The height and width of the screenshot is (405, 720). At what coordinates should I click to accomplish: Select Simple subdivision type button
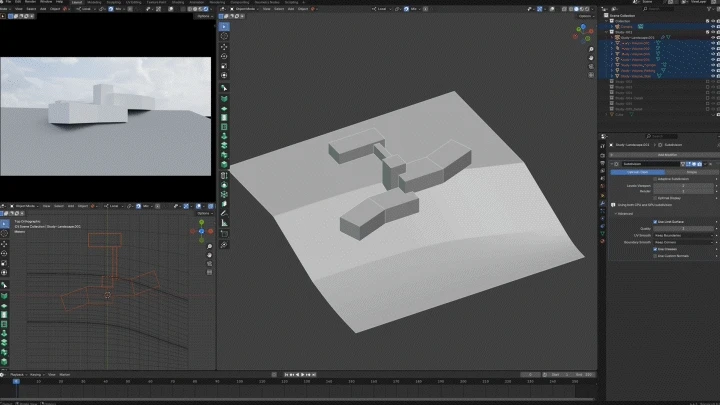coord(692,172)
